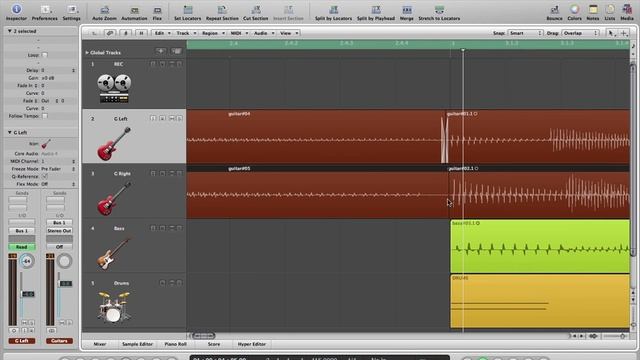The width and height of the screenshot is (640, 360).
Task: Open Preferences from the toolbar
Action: [45, 9]
